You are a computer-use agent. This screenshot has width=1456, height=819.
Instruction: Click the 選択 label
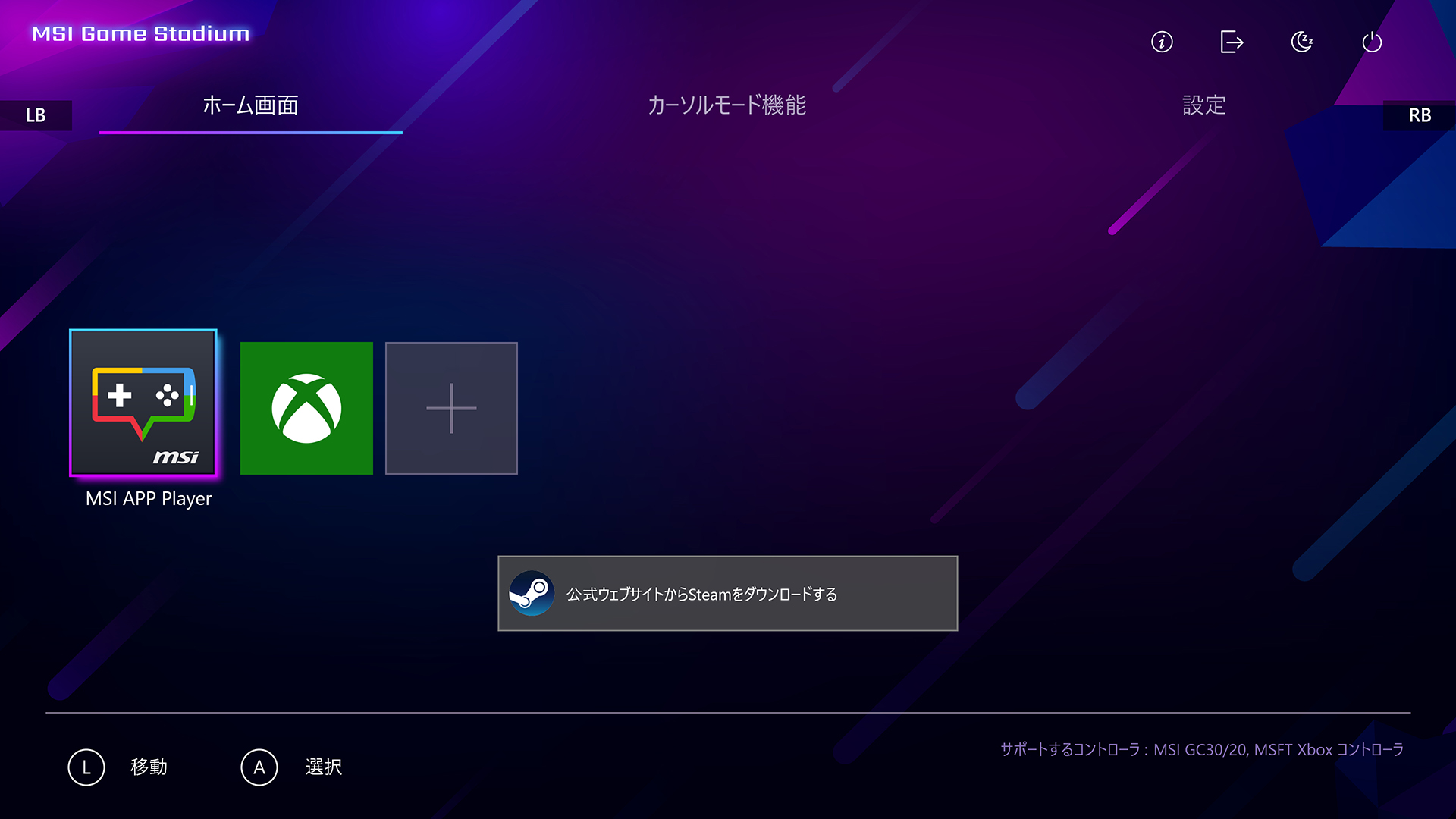pyautogui.click(x=324, y=767)
